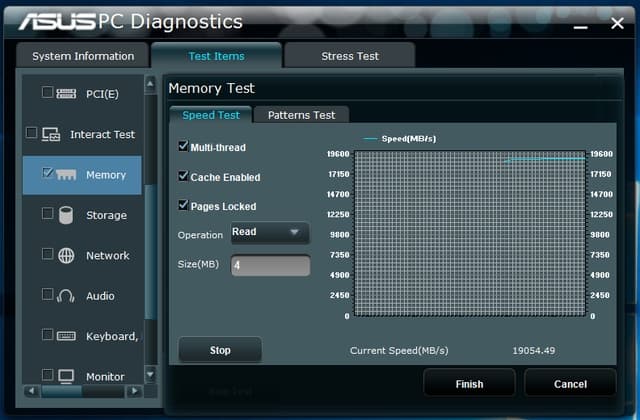Click the Size(MB) input field
Image resolution: width=640 pixels, height=420 pixels.
pos(271,266)
